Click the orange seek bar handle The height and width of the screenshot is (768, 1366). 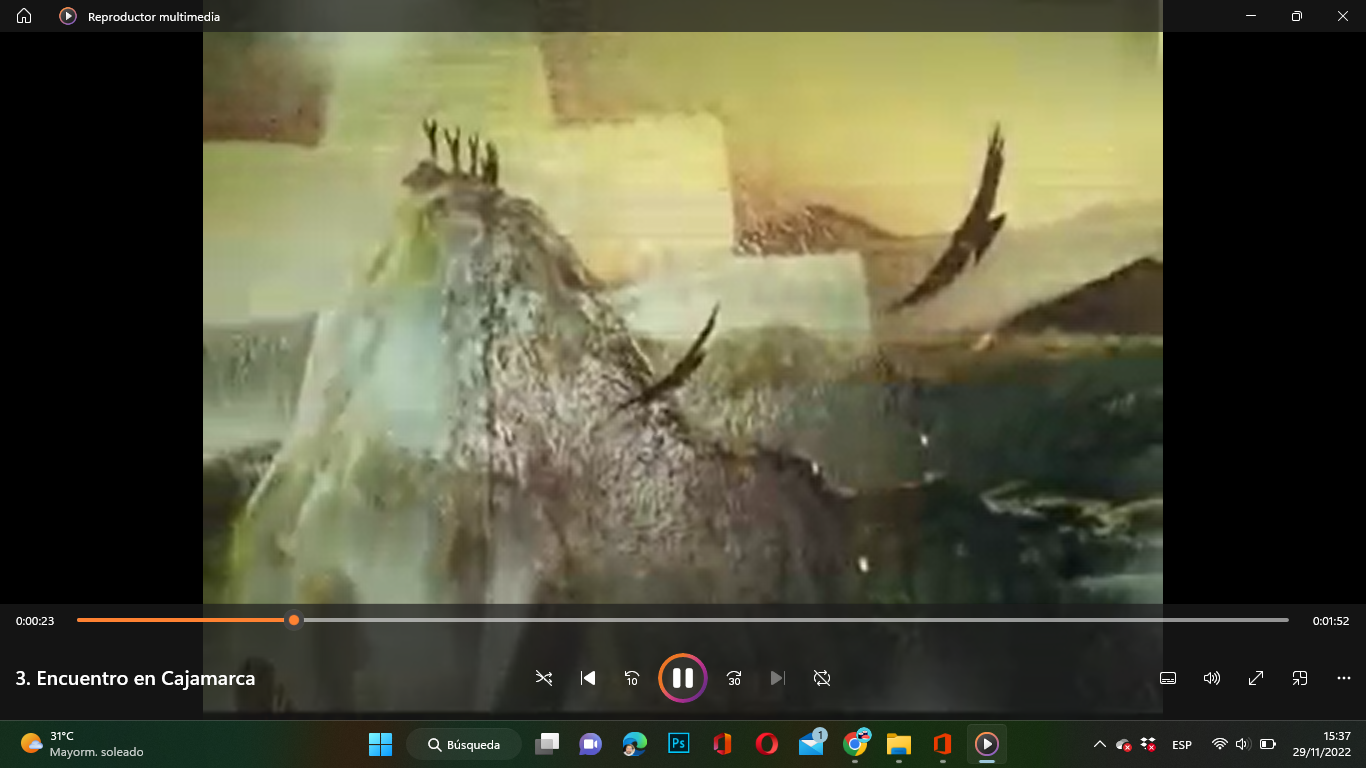click(x=294, y=620)
